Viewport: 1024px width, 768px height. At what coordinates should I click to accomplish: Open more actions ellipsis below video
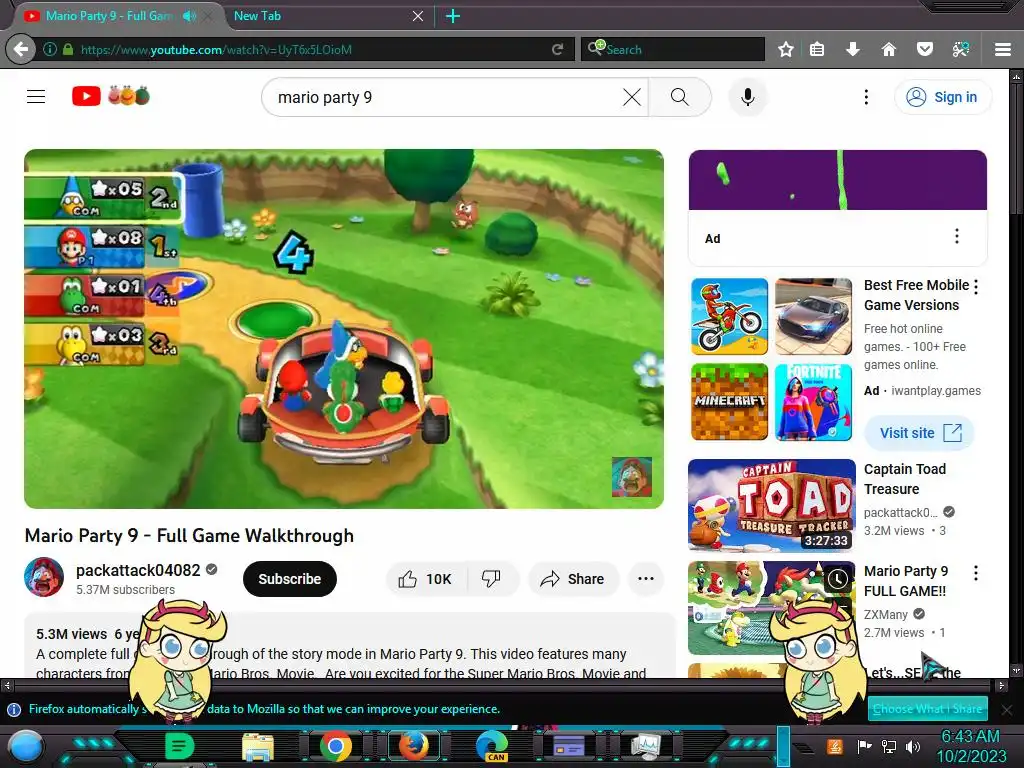click(646, 579)
